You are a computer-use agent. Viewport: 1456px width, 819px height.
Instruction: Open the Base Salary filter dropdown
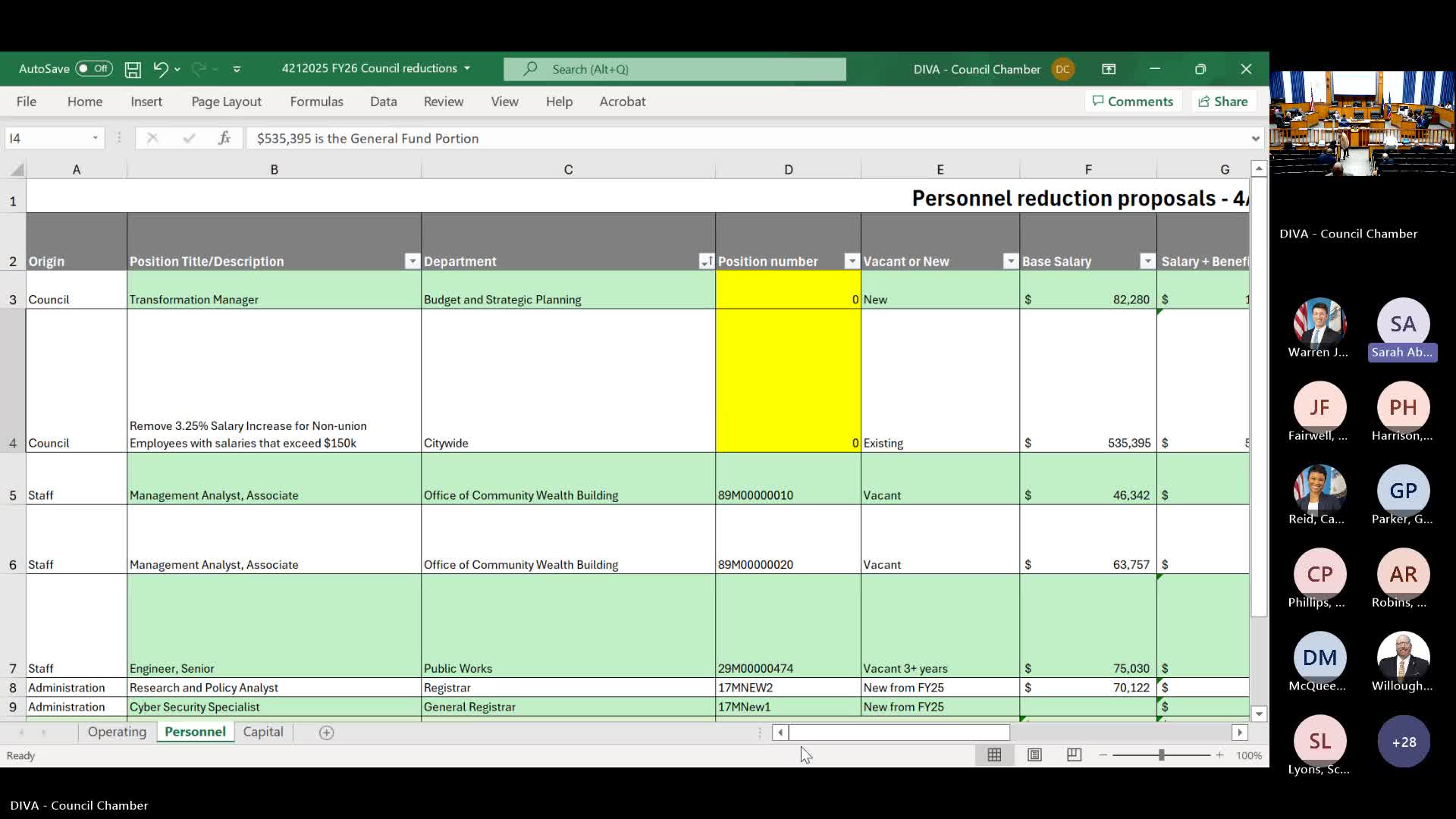click(1147, 262)
